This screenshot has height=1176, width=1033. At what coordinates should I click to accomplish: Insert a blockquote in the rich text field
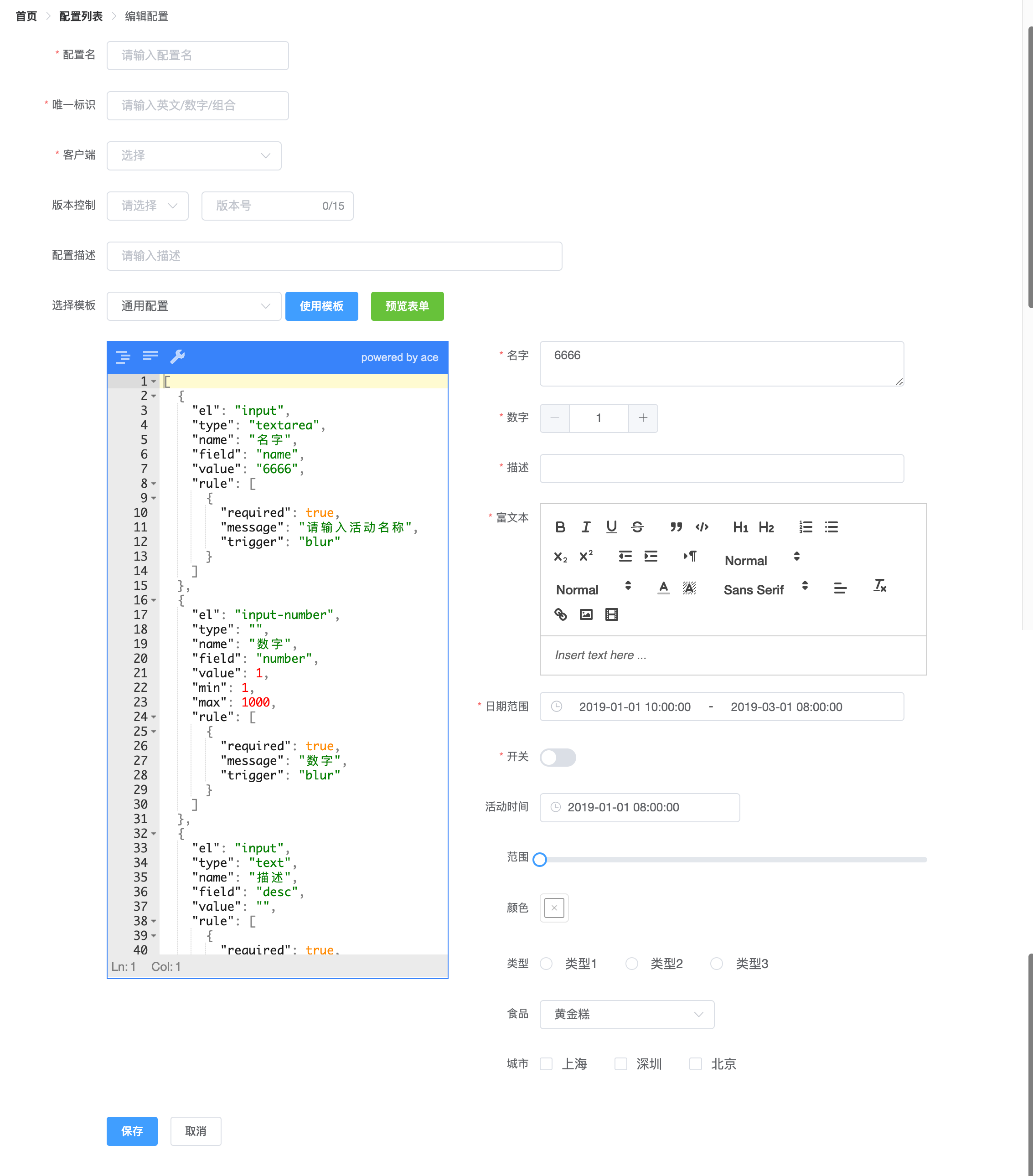[676, 526]
